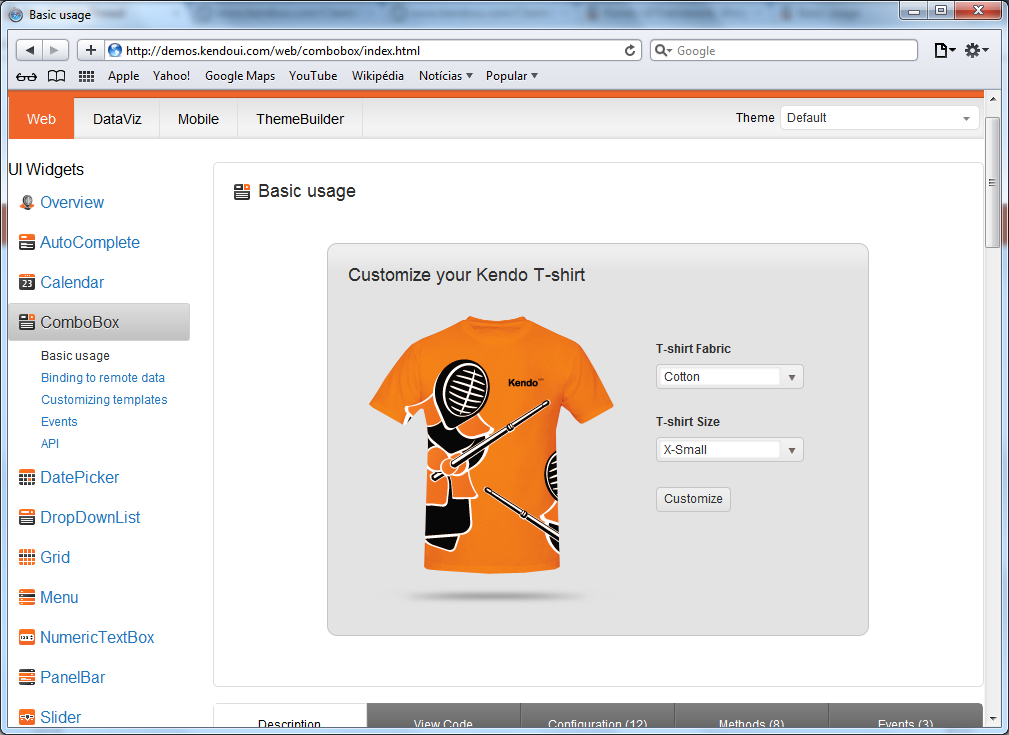Click the search magnifier icon
The image size is (1009, 735).
663,50
